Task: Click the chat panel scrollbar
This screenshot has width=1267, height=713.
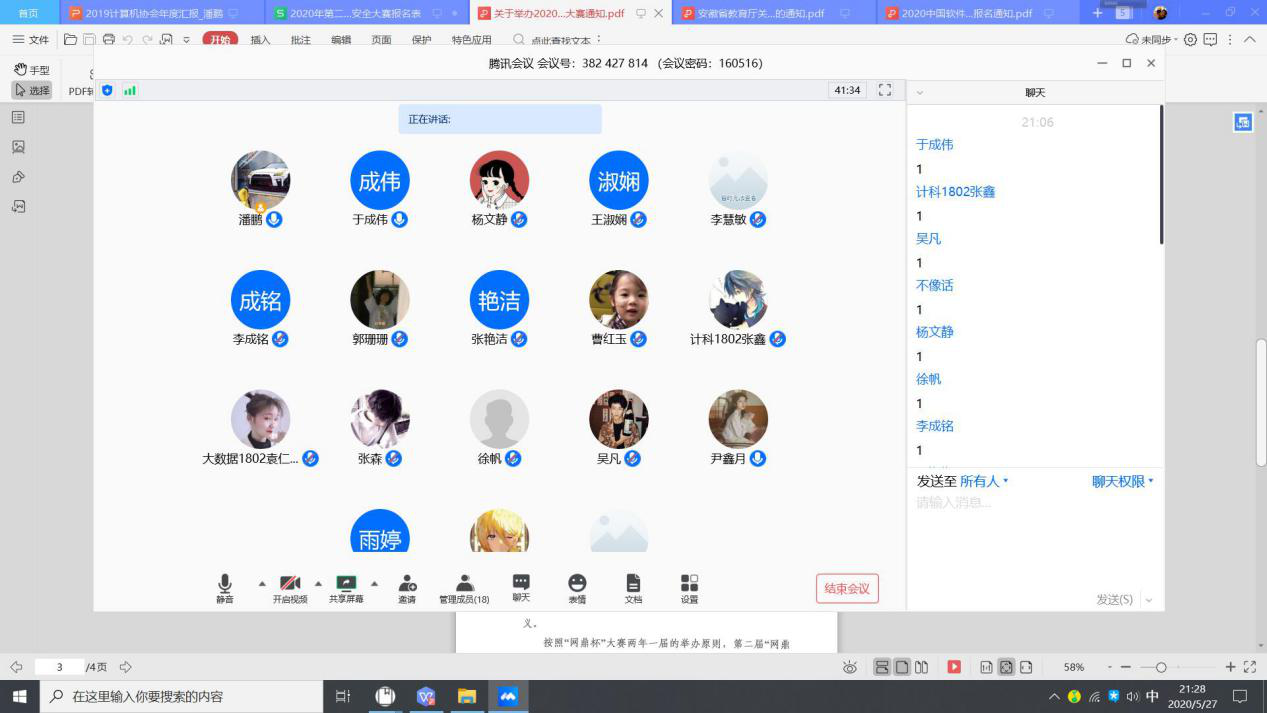Action: click(x=1161, y=175)
